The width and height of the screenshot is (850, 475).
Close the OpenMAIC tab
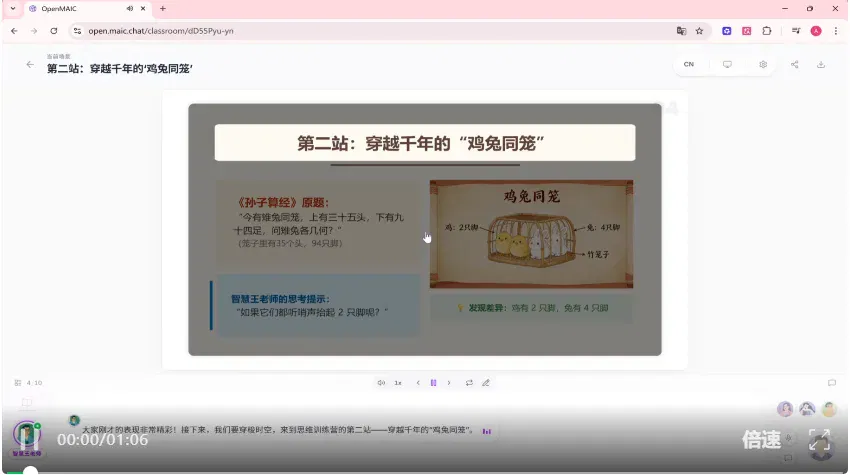click(143, 9)
